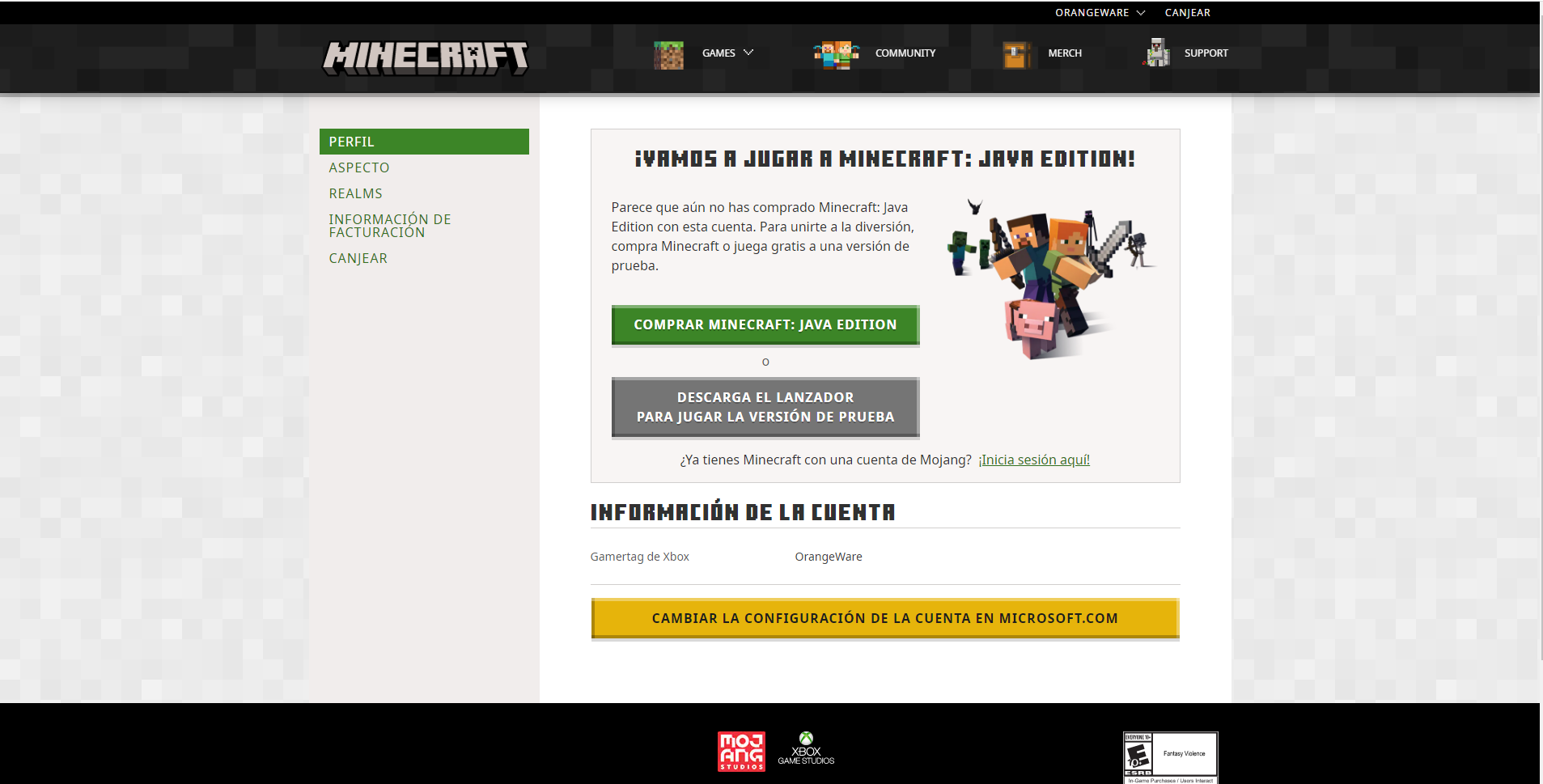Open REALMS in the sidebar
This screenshot has height=784, width=1543.
(x=355, y=193)
